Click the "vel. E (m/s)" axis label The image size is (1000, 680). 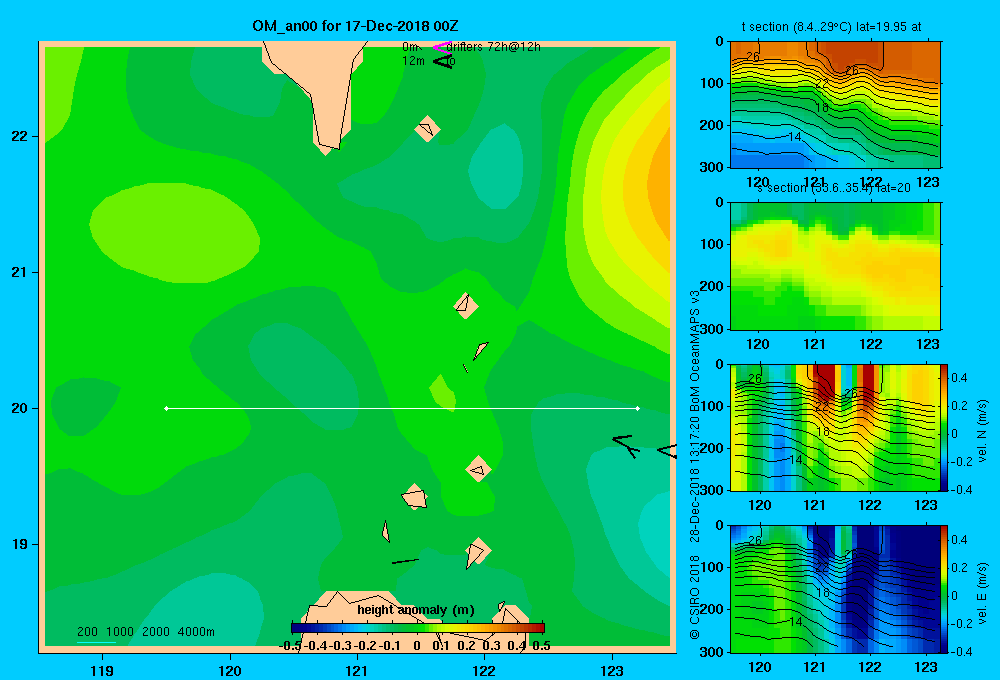coord(983,593)
